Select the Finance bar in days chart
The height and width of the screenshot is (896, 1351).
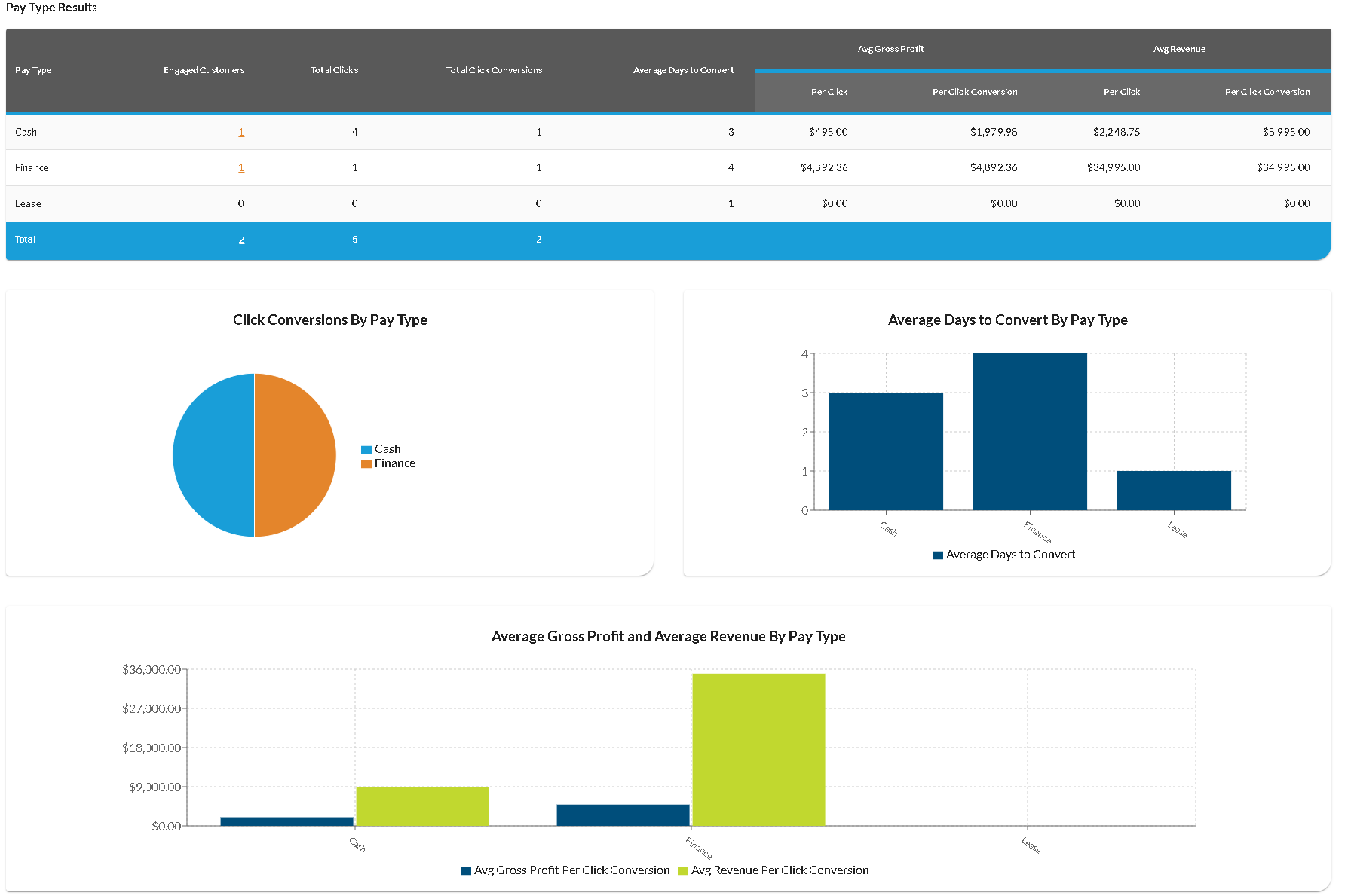coord(1029,432)
